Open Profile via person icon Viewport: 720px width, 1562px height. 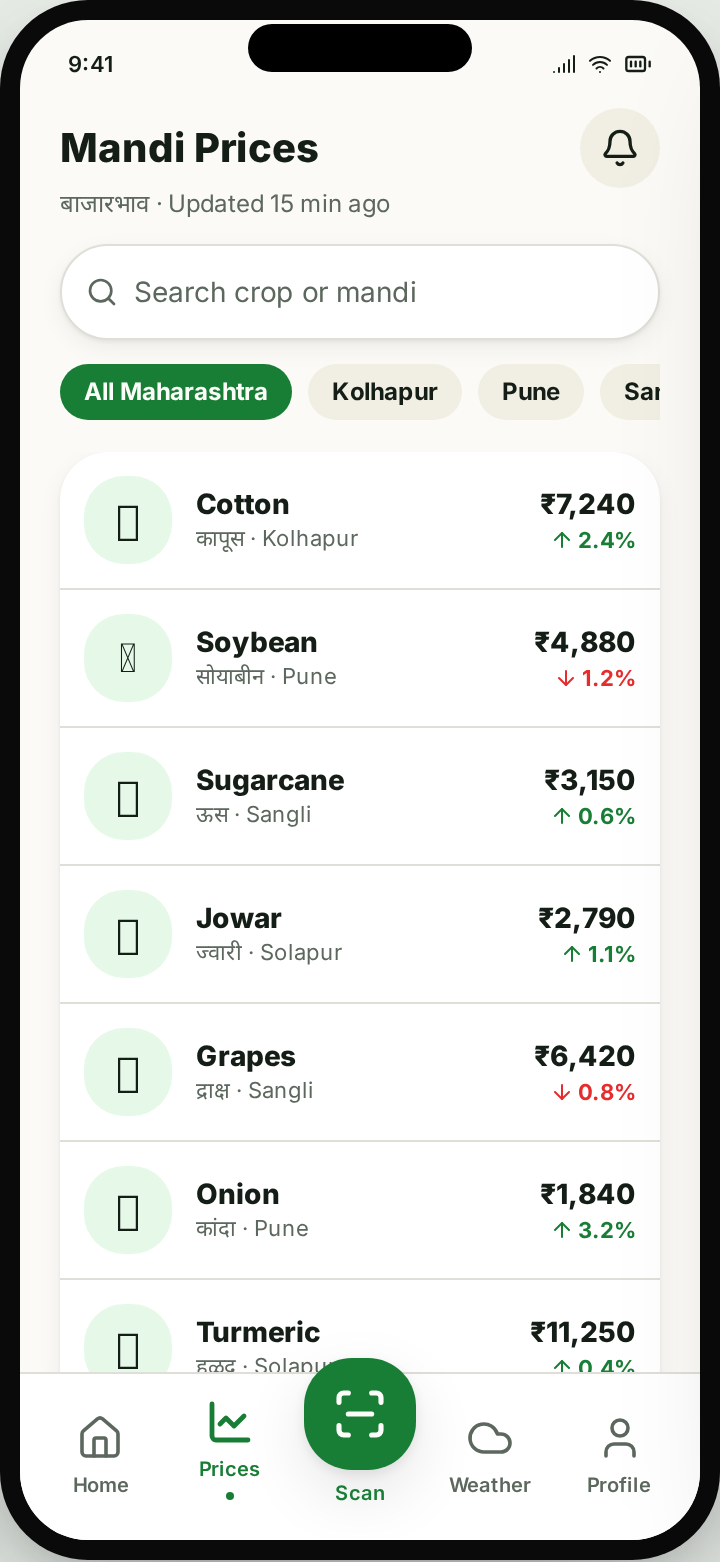619,1438
